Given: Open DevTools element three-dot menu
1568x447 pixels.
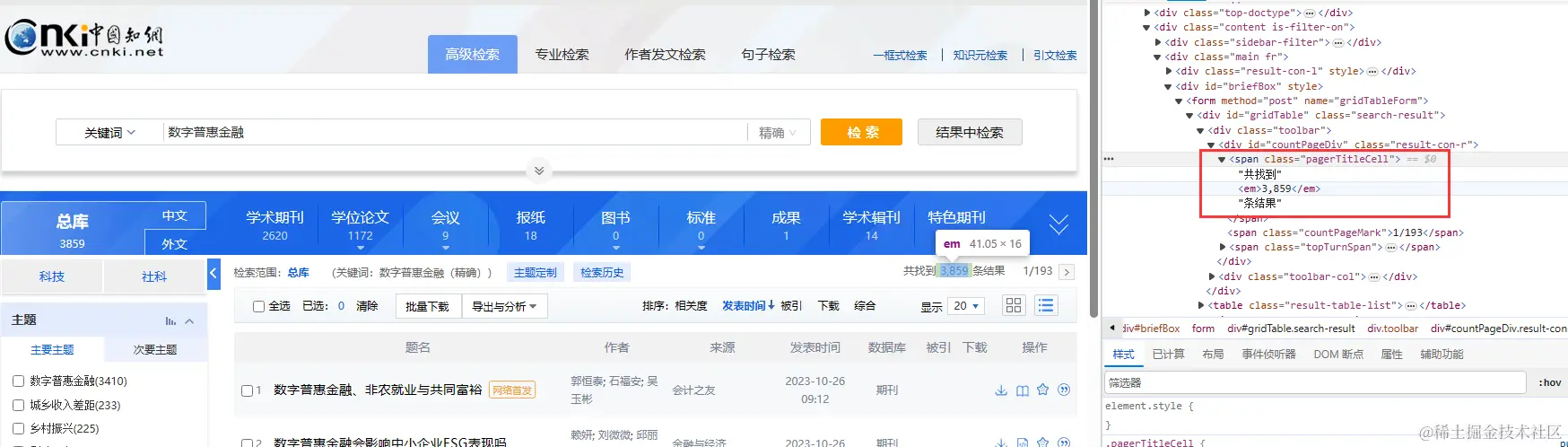Looking at the screenshot, I should point(1109,159).
